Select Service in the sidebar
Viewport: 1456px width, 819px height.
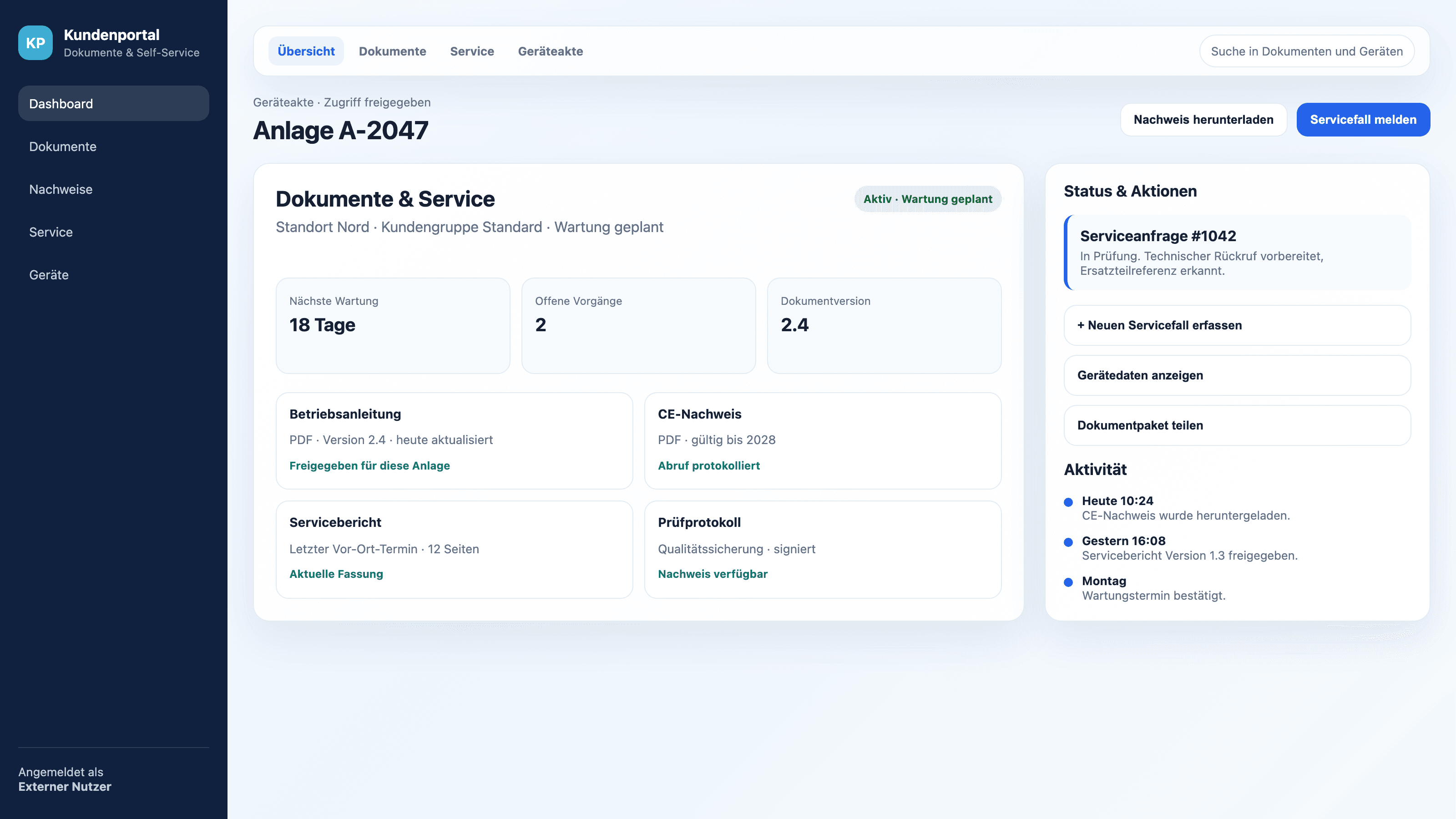114,232
